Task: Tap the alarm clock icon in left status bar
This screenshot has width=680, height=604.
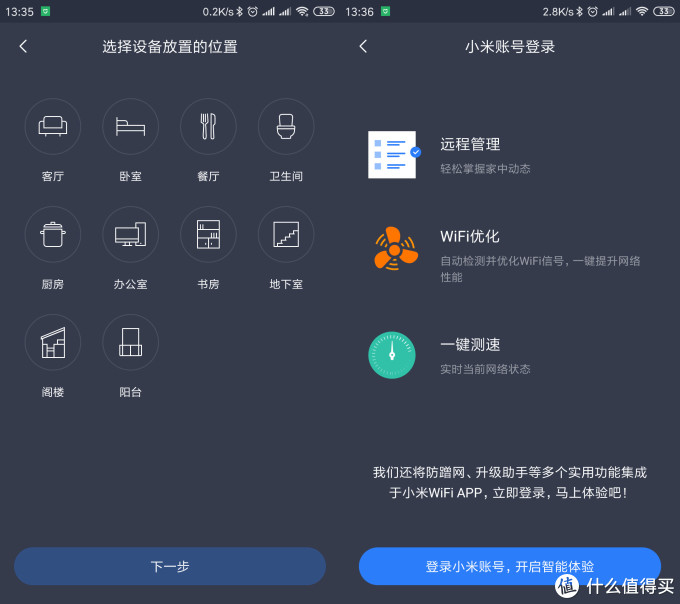Action: (x=252, y=12)
